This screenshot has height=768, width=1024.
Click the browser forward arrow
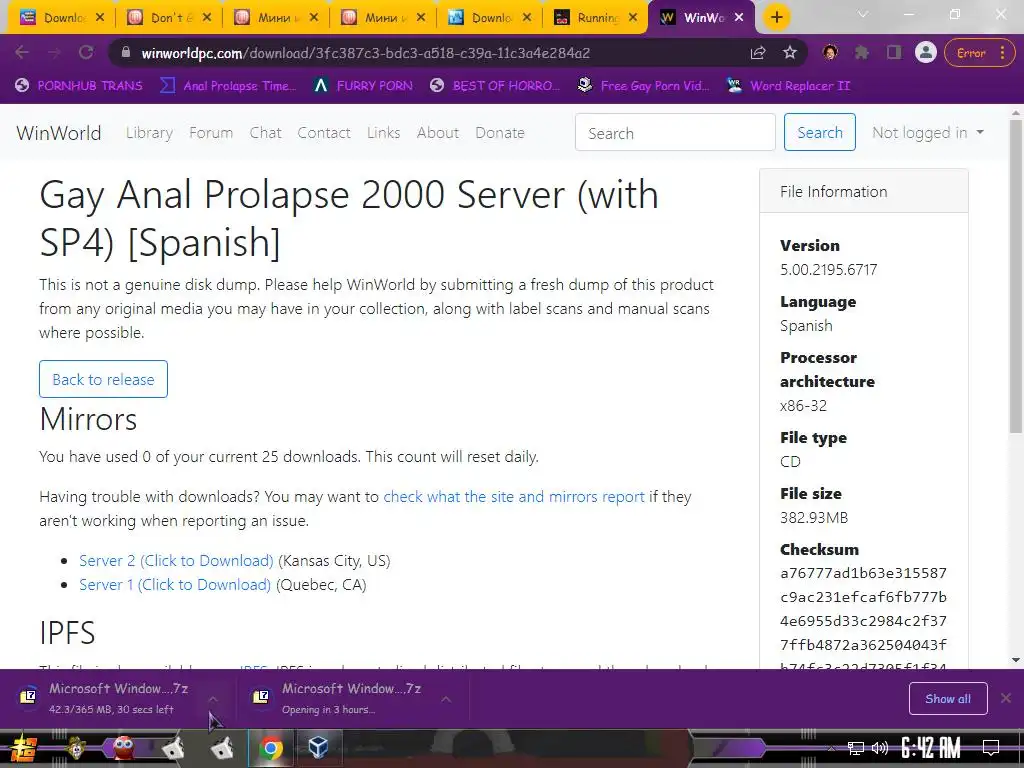coord(54,53)
